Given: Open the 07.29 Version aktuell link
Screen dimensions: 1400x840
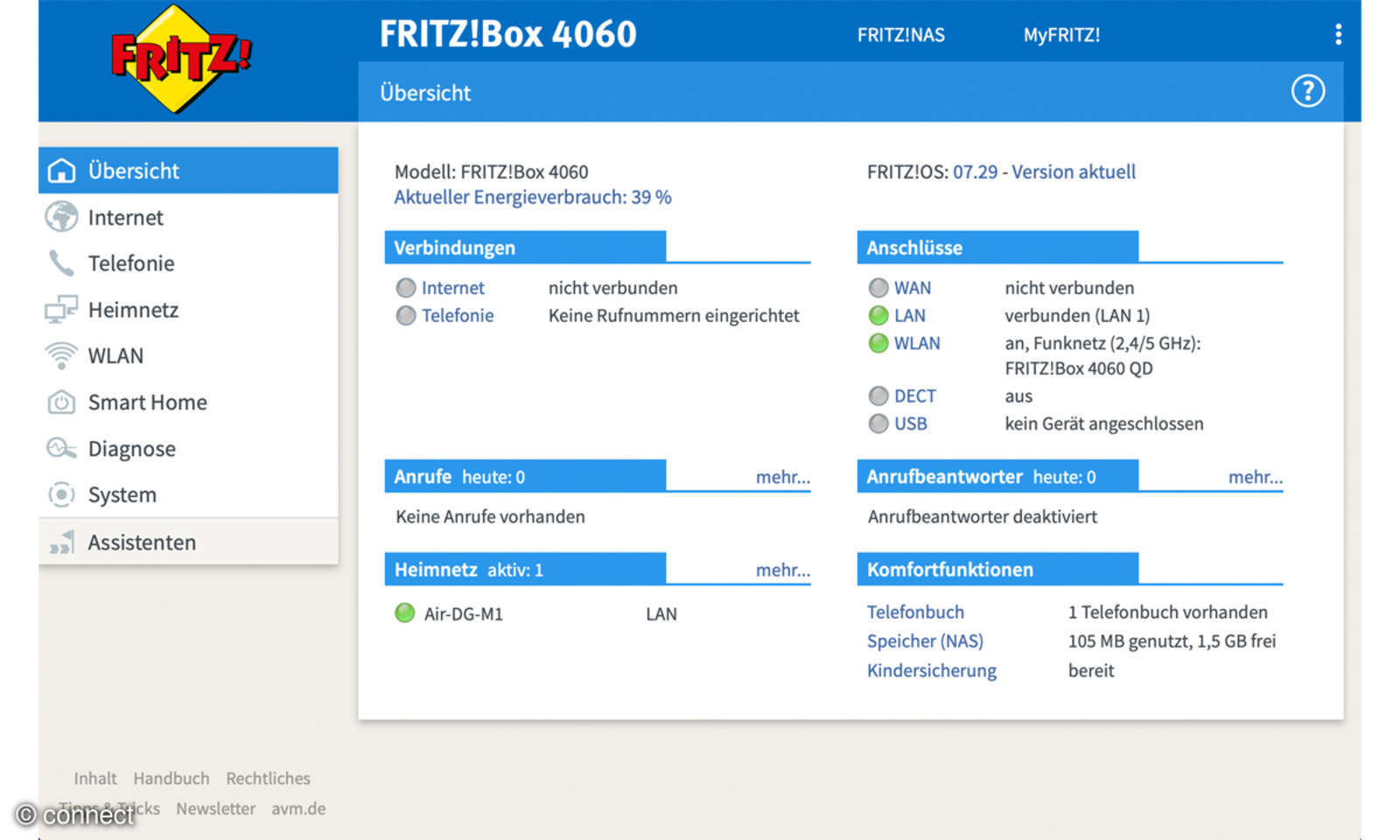Looking at the screenshot, I should tap(1043, 171).
